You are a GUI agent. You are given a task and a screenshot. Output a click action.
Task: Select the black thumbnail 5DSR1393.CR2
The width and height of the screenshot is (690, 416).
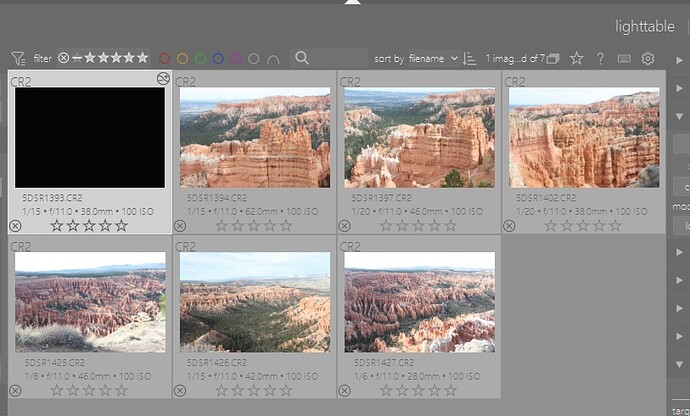pyautogui.click(x=90, y=137)
